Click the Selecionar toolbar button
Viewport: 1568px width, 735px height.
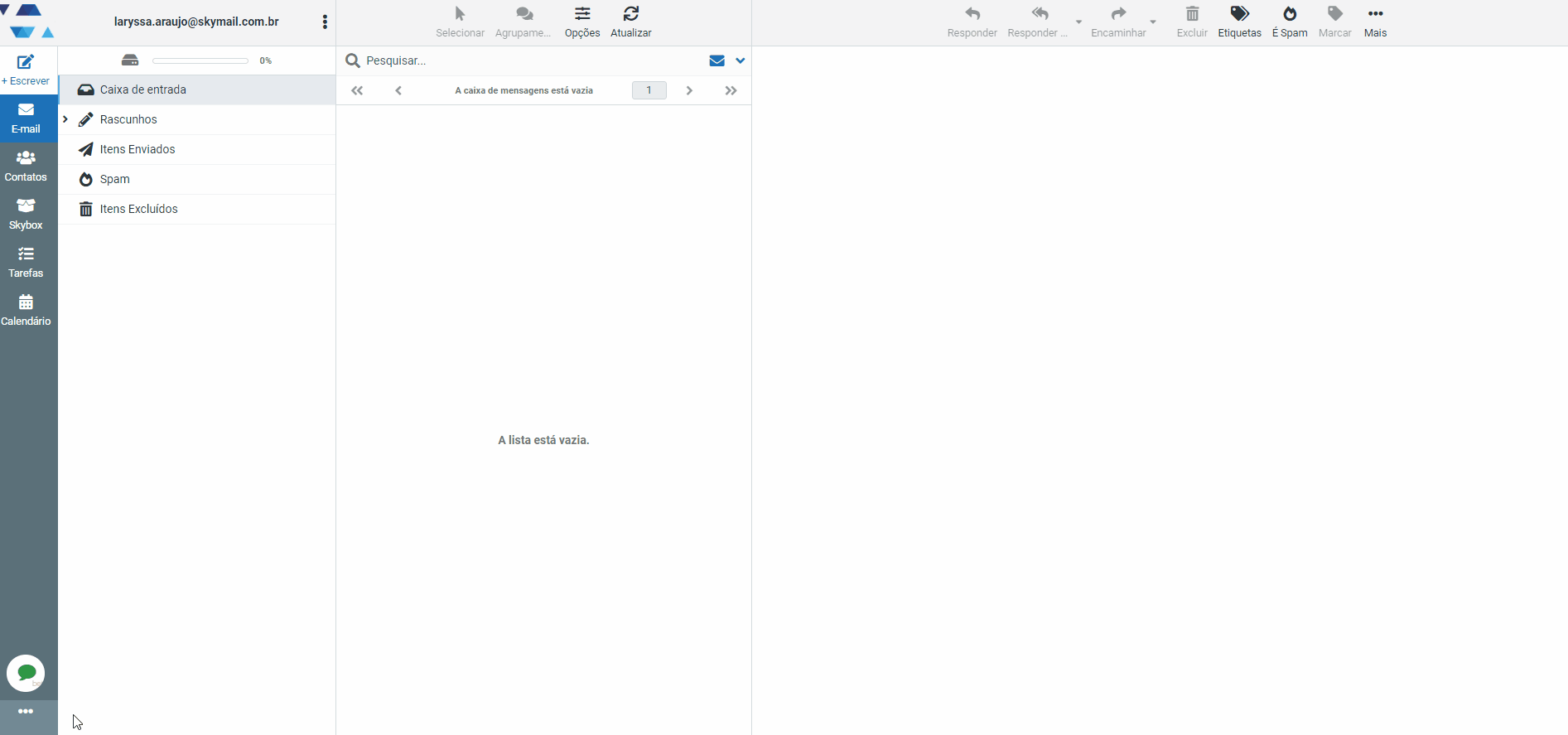pos(460,22)
